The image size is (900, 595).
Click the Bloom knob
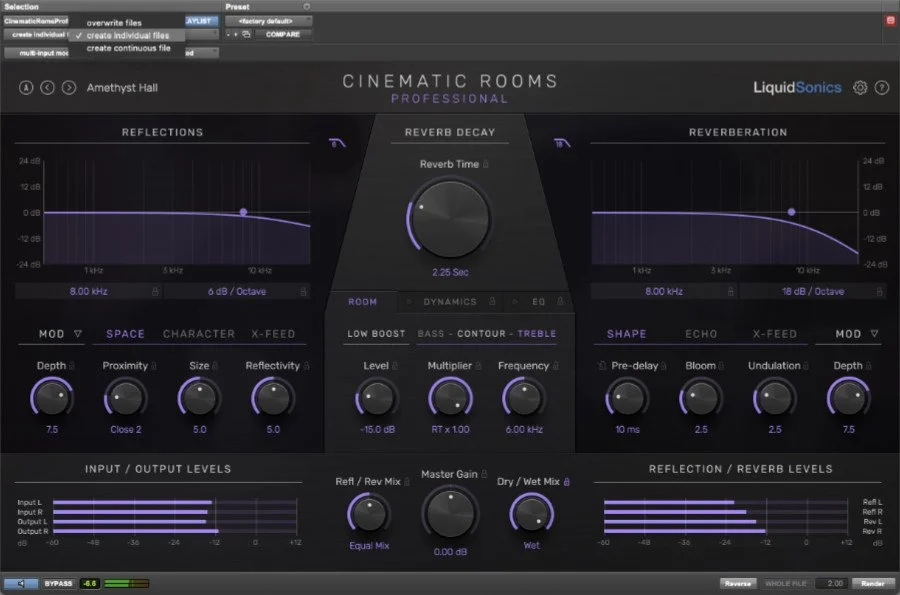pos(700,398)
